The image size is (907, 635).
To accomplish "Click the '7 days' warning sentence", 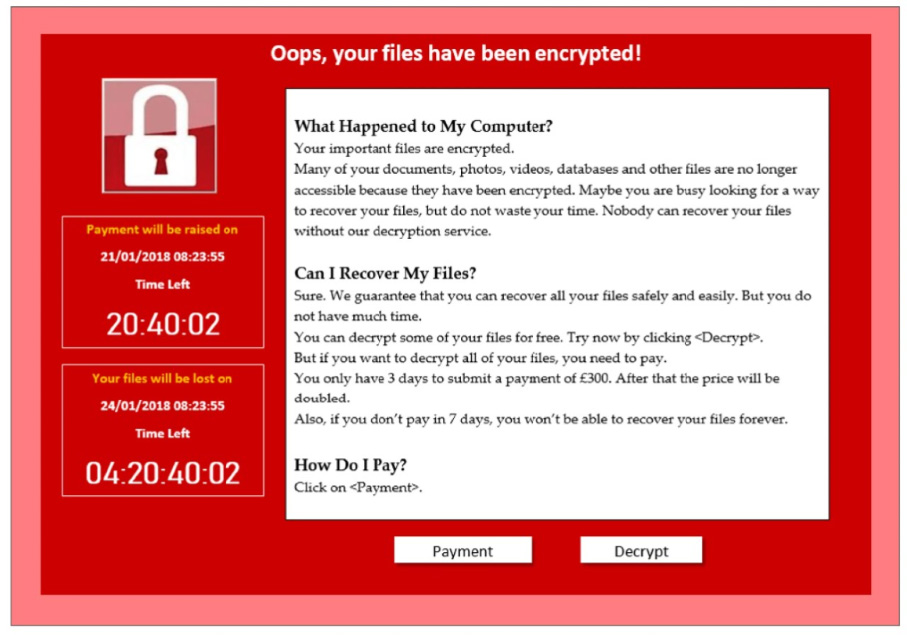I will click(x=541, y=419).
